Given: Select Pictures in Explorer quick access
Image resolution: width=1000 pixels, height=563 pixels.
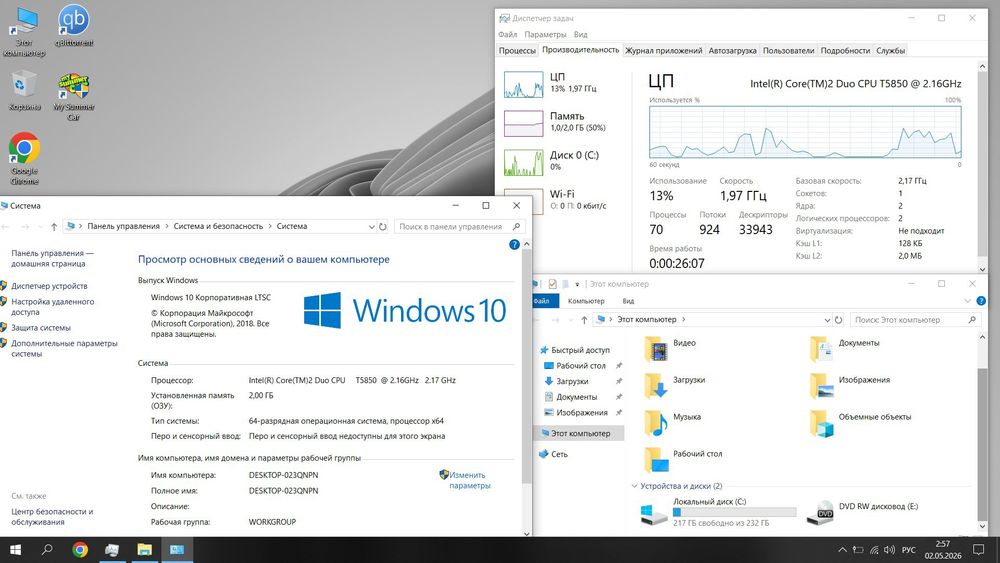Looking at the screenshot, I should (x=582, y=413).
